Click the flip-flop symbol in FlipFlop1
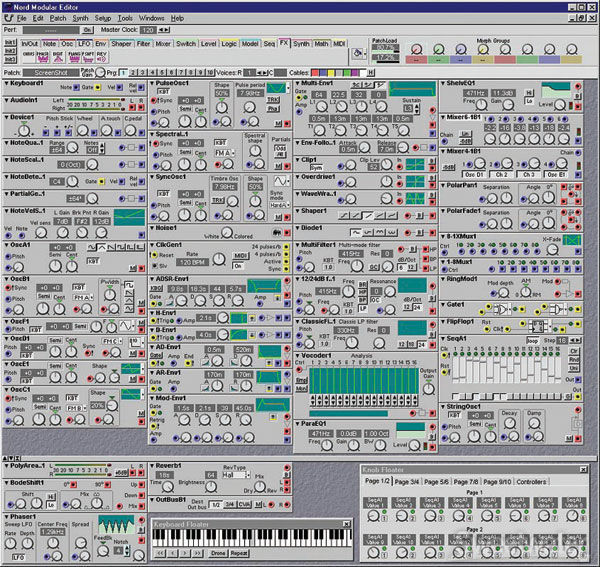This screenshot has width=600, height=567. (x=538, y=326)
